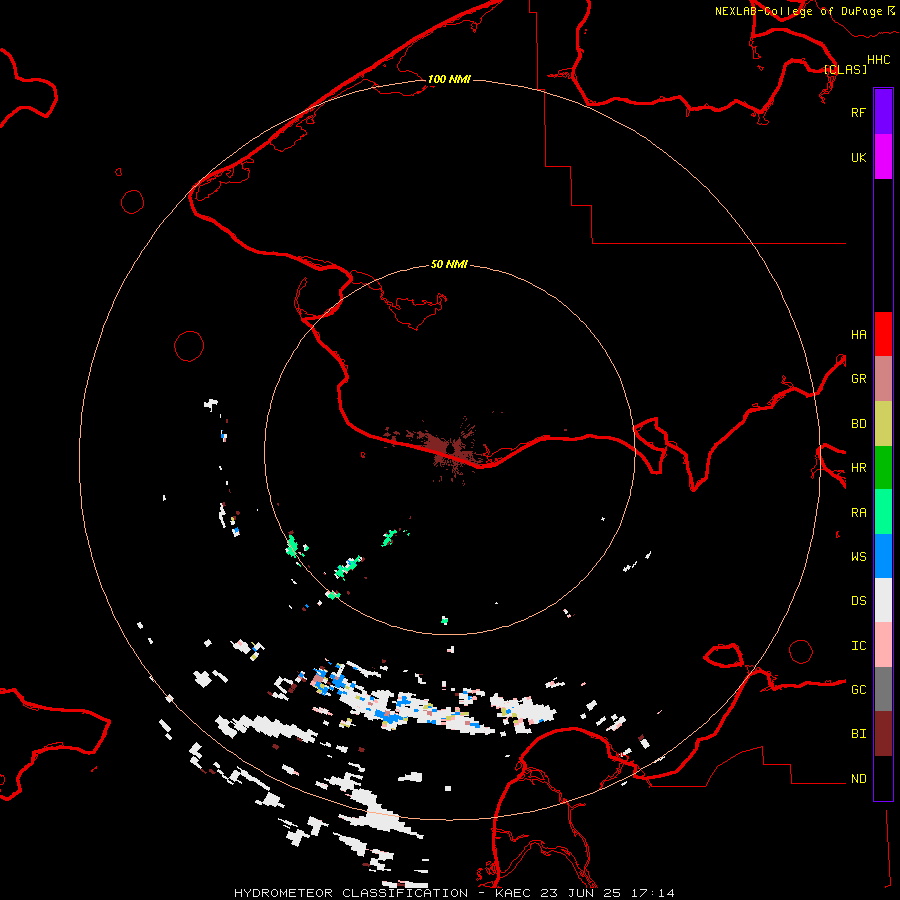Click the "GR" legend label
Viewport: 900px width, 900px height.
(858, 379)
